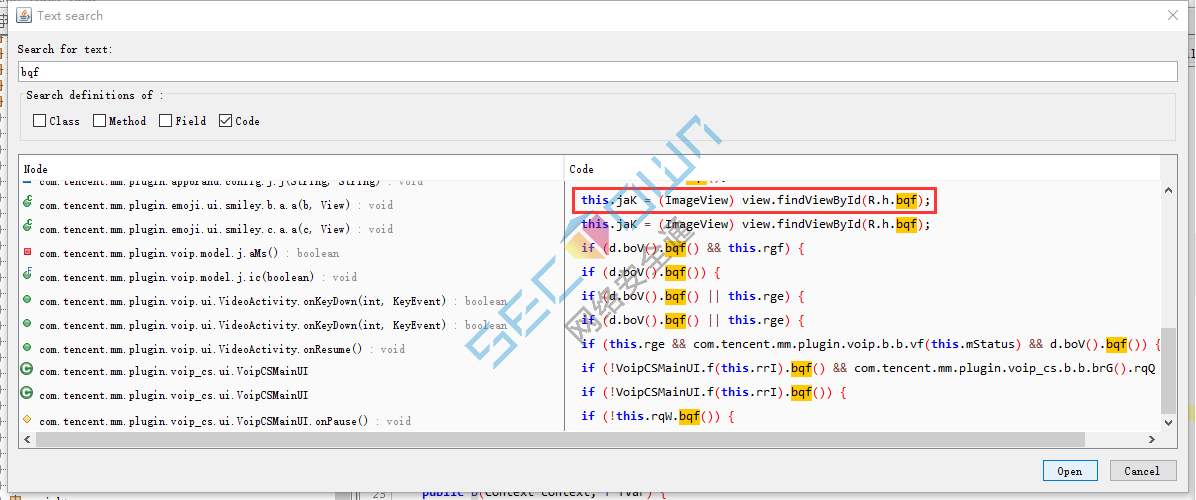This screenshot has height=500, width=1196.
Task: Select node text emoji.ui.smiley.c.a.a(c, View)
Action: [x=216, y=229]
